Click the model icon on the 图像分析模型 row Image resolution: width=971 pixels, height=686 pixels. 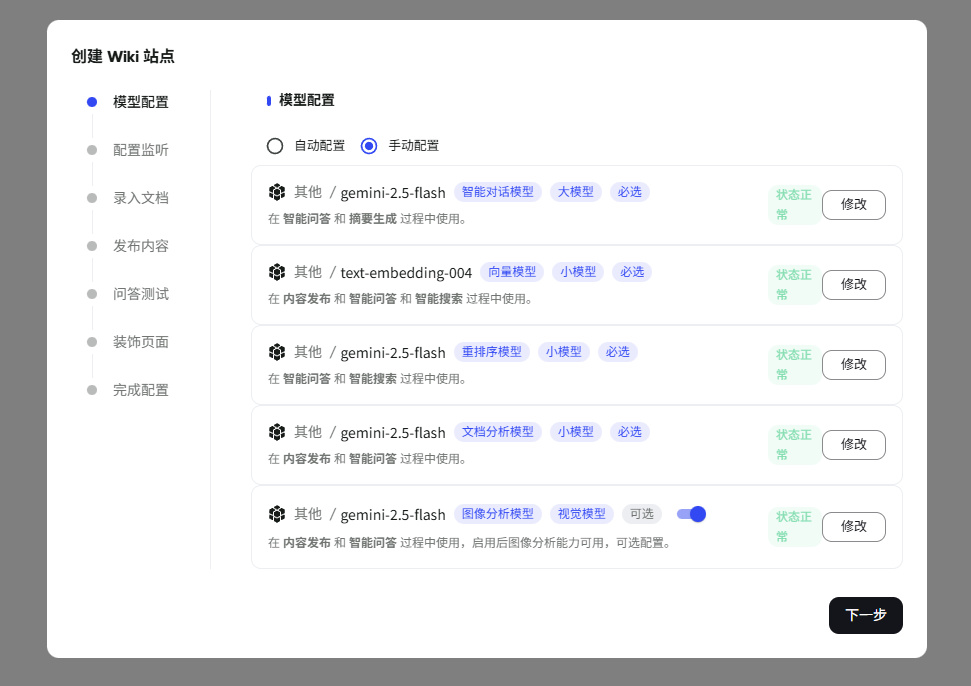click(277, 514)
